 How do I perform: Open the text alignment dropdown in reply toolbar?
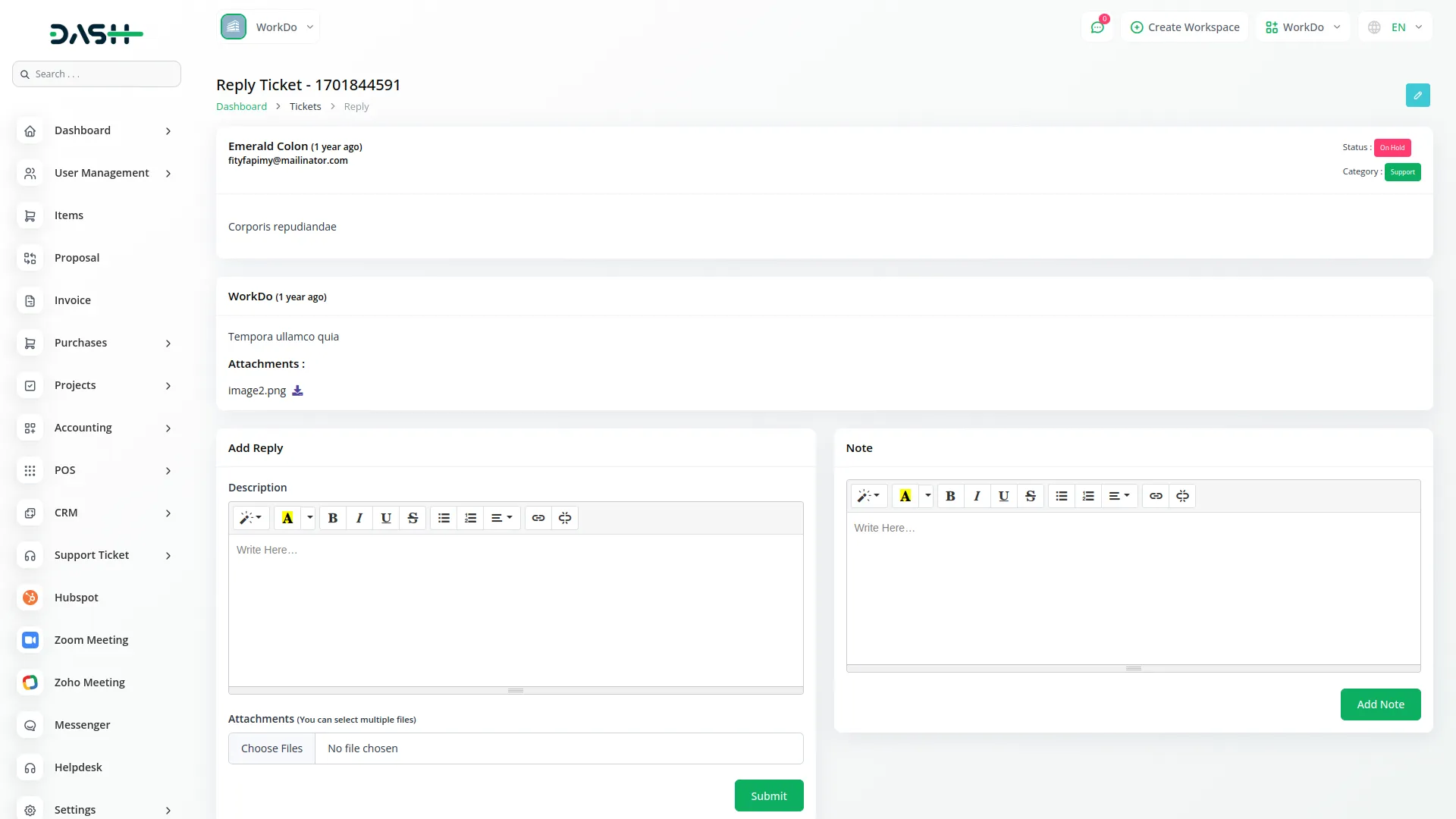click(501, 518)
